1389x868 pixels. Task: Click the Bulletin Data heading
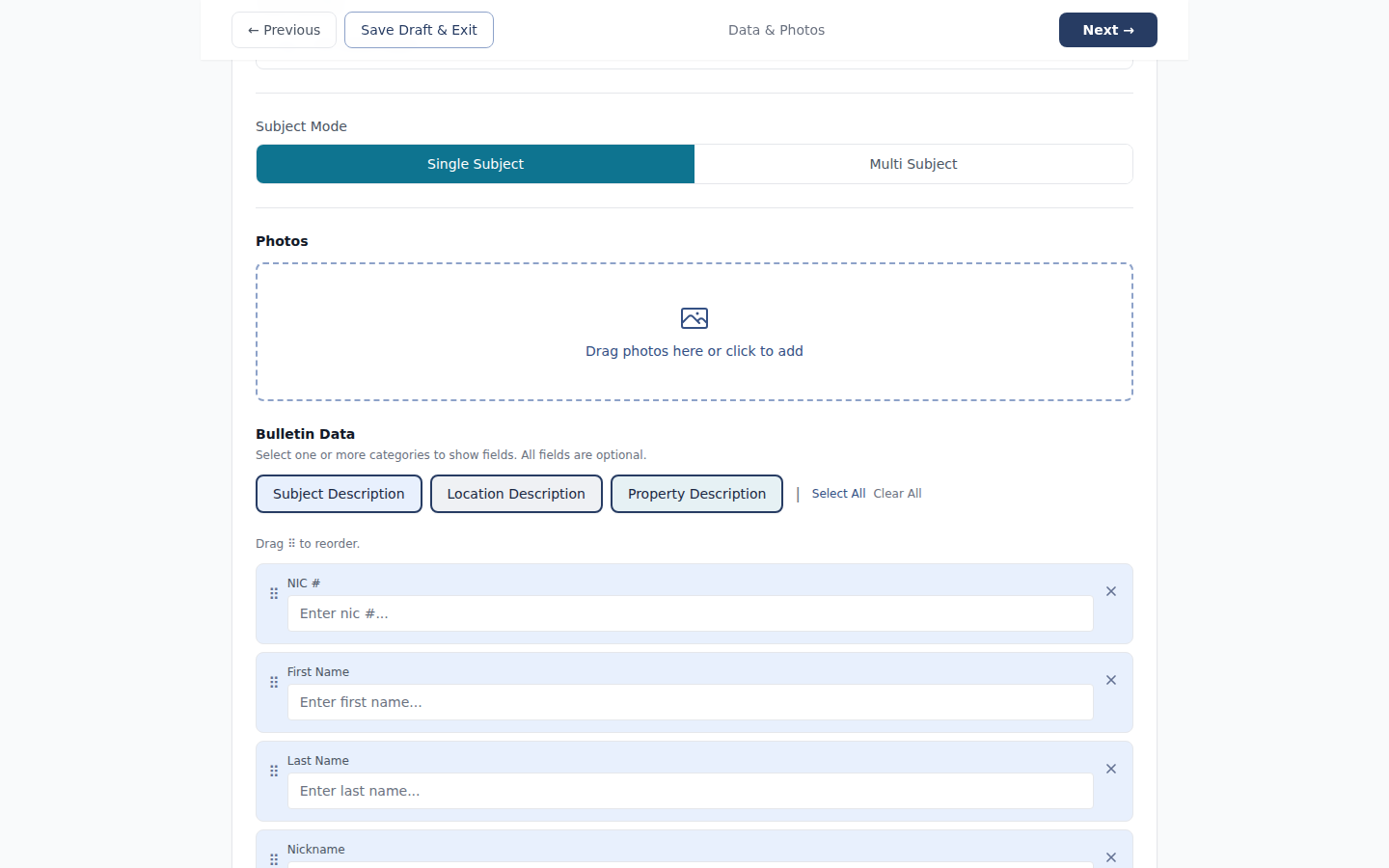pyautogui.click(x=305, y=434)
